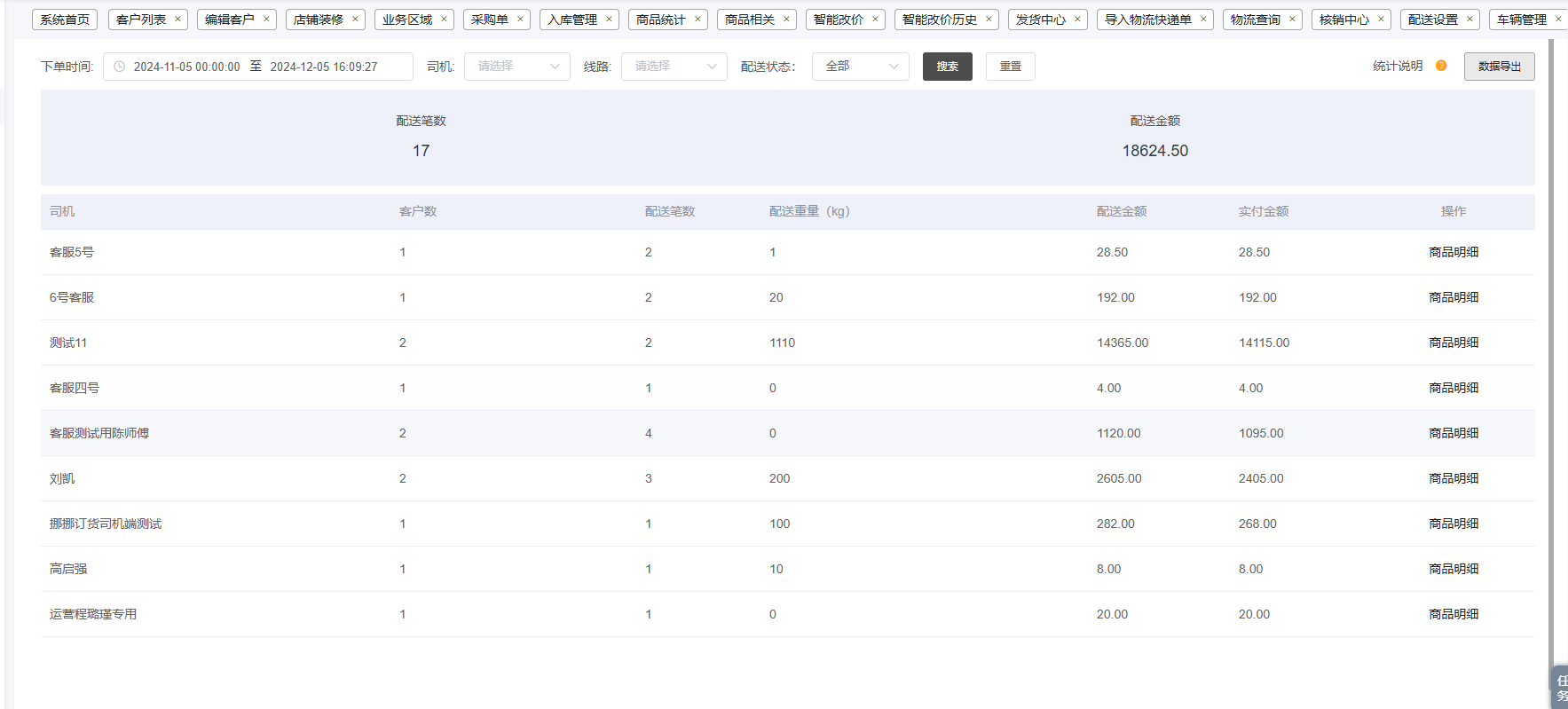Close the 物流查询 tab
This screenshot has width=1568, height=709.
pyautogui.click(x=1292, y=19)
